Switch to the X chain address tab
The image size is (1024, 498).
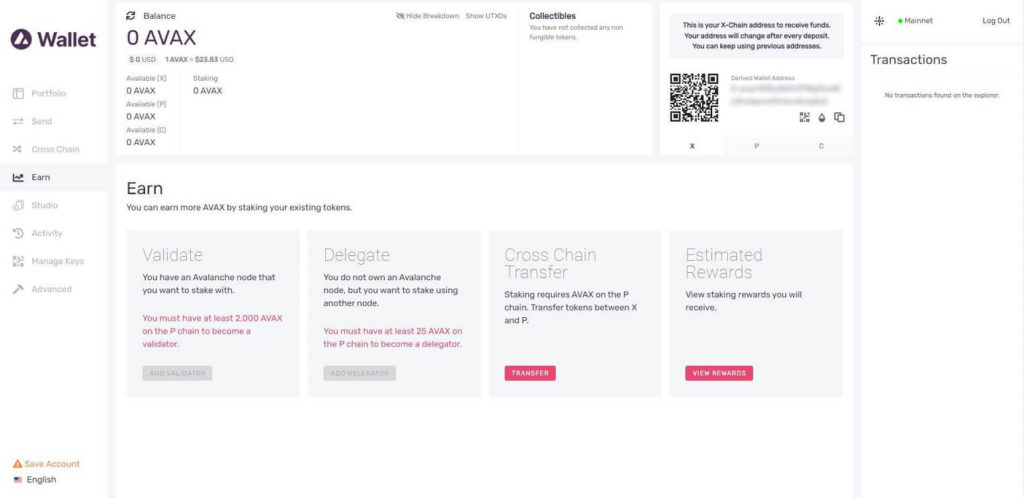pyautogui.click(x=692, y=146)
